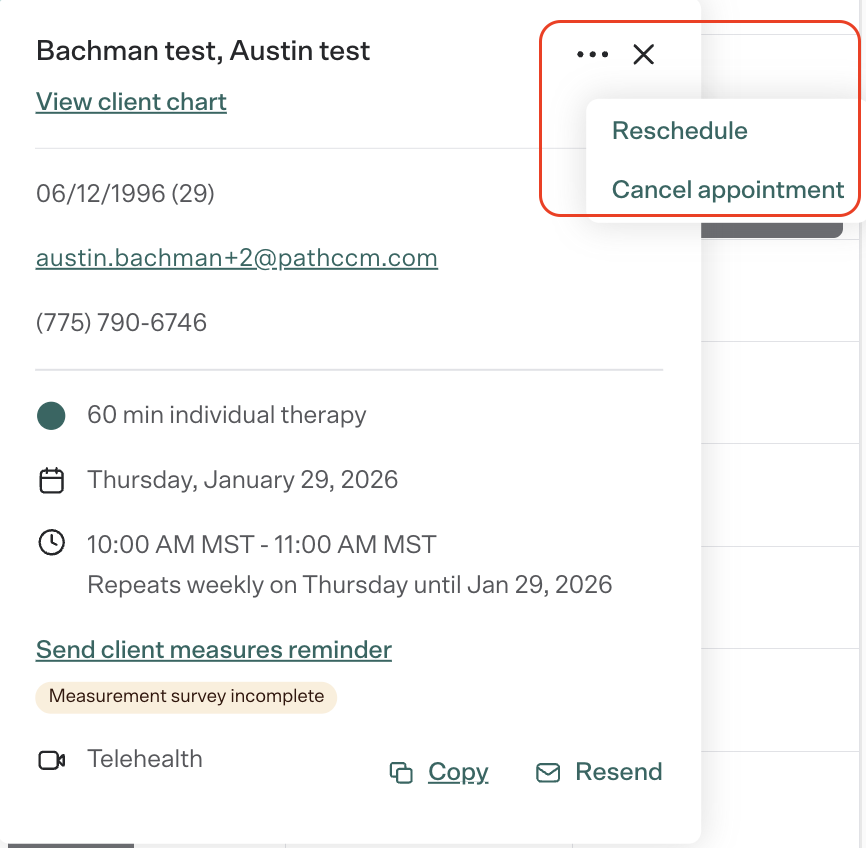Choose Cancel appointment in the menu
The width and height of the screenshot is (866, 848).
(x=727, y=189)
